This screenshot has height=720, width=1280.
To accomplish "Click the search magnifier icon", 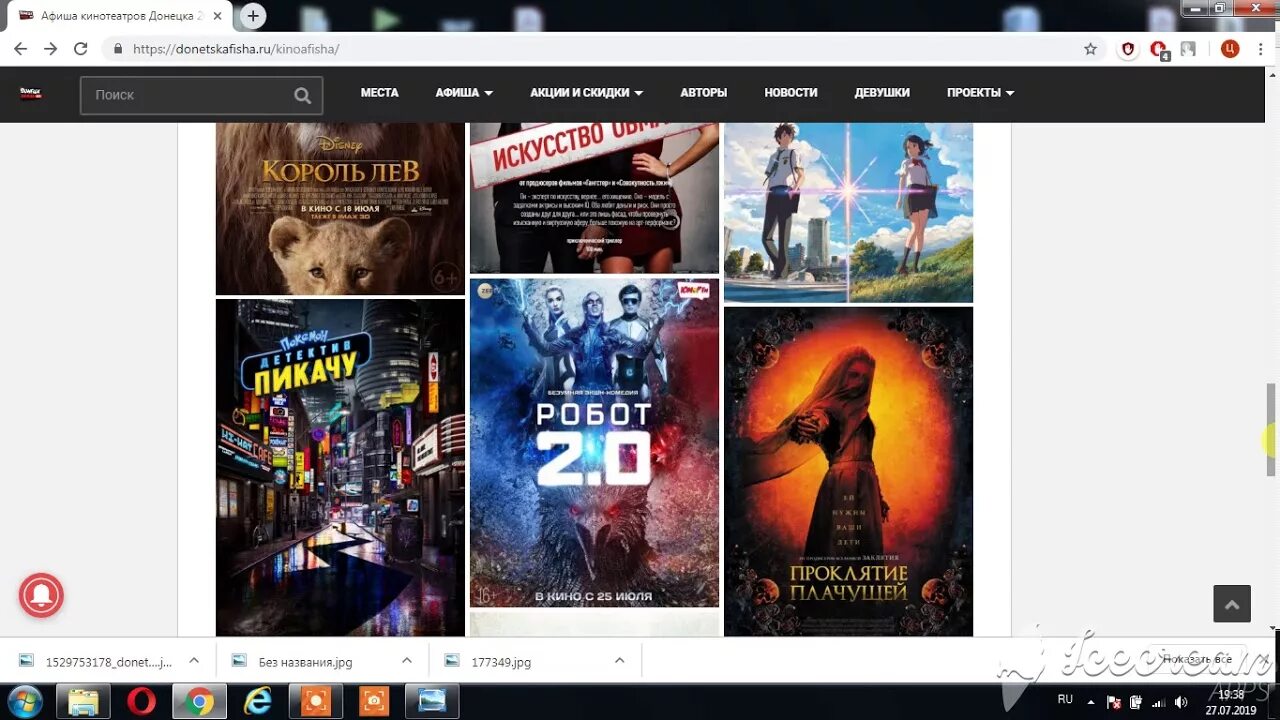I will 302,95.
